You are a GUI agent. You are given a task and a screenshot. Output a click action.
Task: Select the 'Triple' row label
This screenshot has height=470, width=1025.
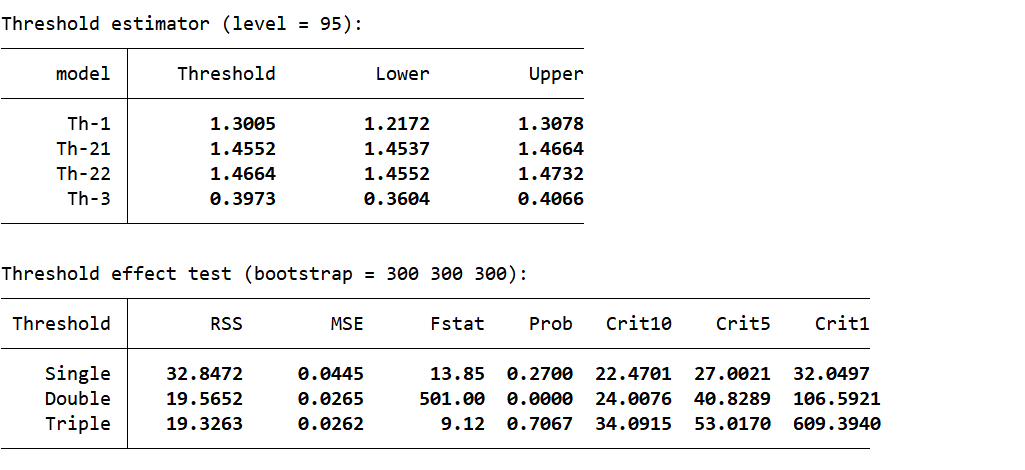coord(78,424)
